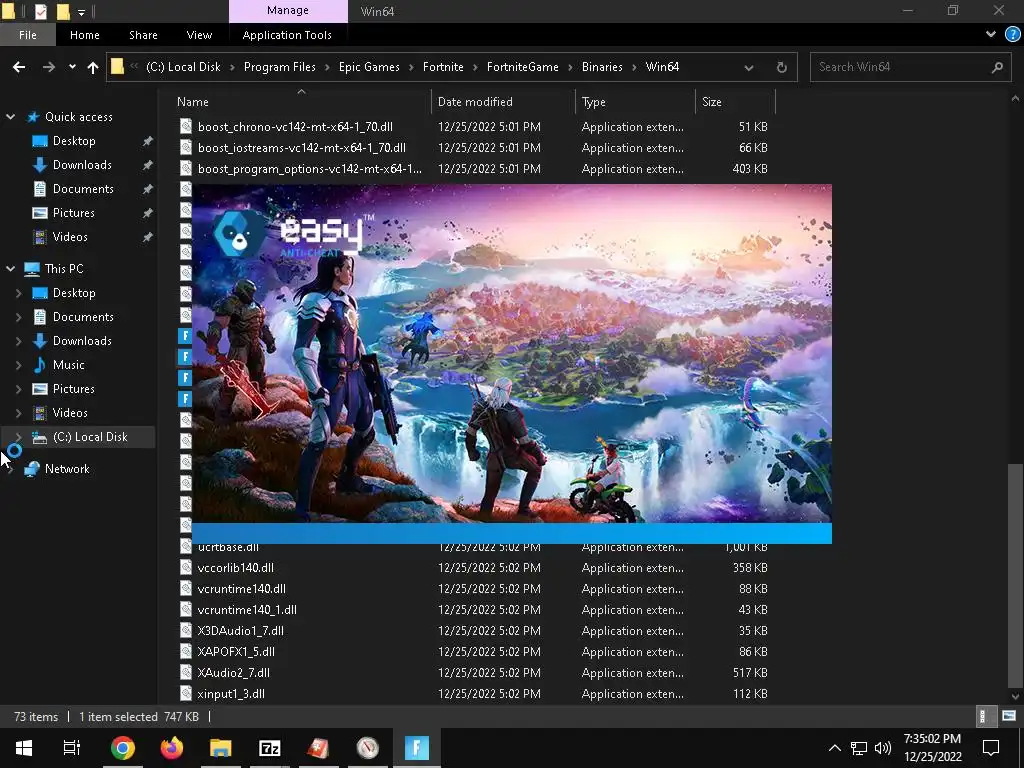The image size is (1024, 768).
Task: Switch to large icons view layout
Action: click(x=1009, y=716)
